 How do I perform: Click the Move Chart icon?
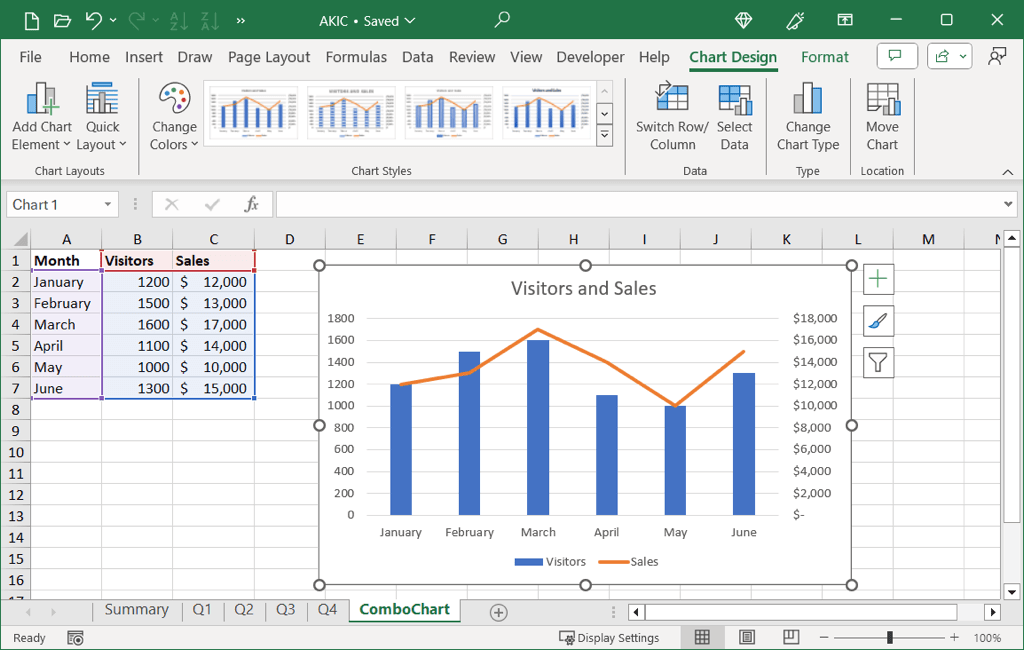click(882, 100)
